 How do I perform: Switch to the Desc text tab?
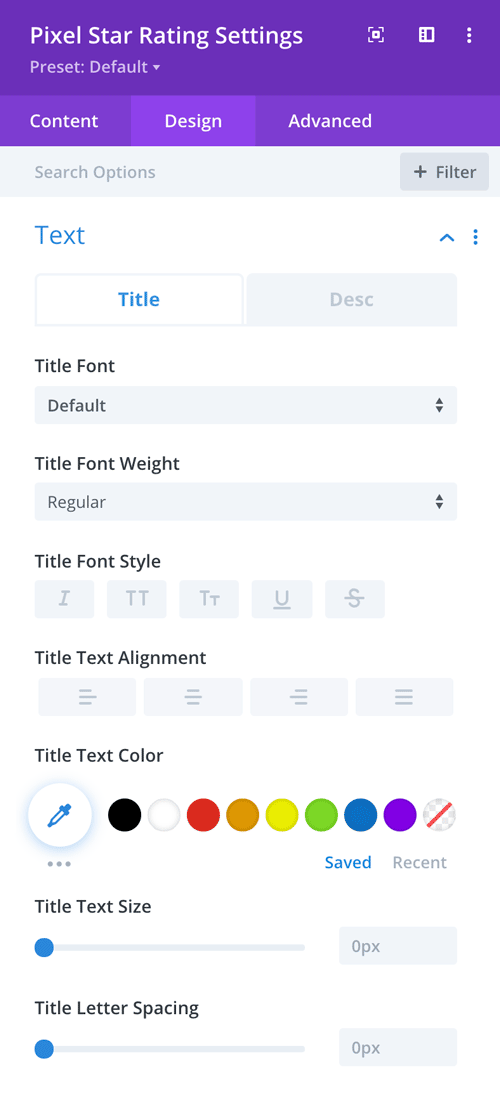coord(352,299)
